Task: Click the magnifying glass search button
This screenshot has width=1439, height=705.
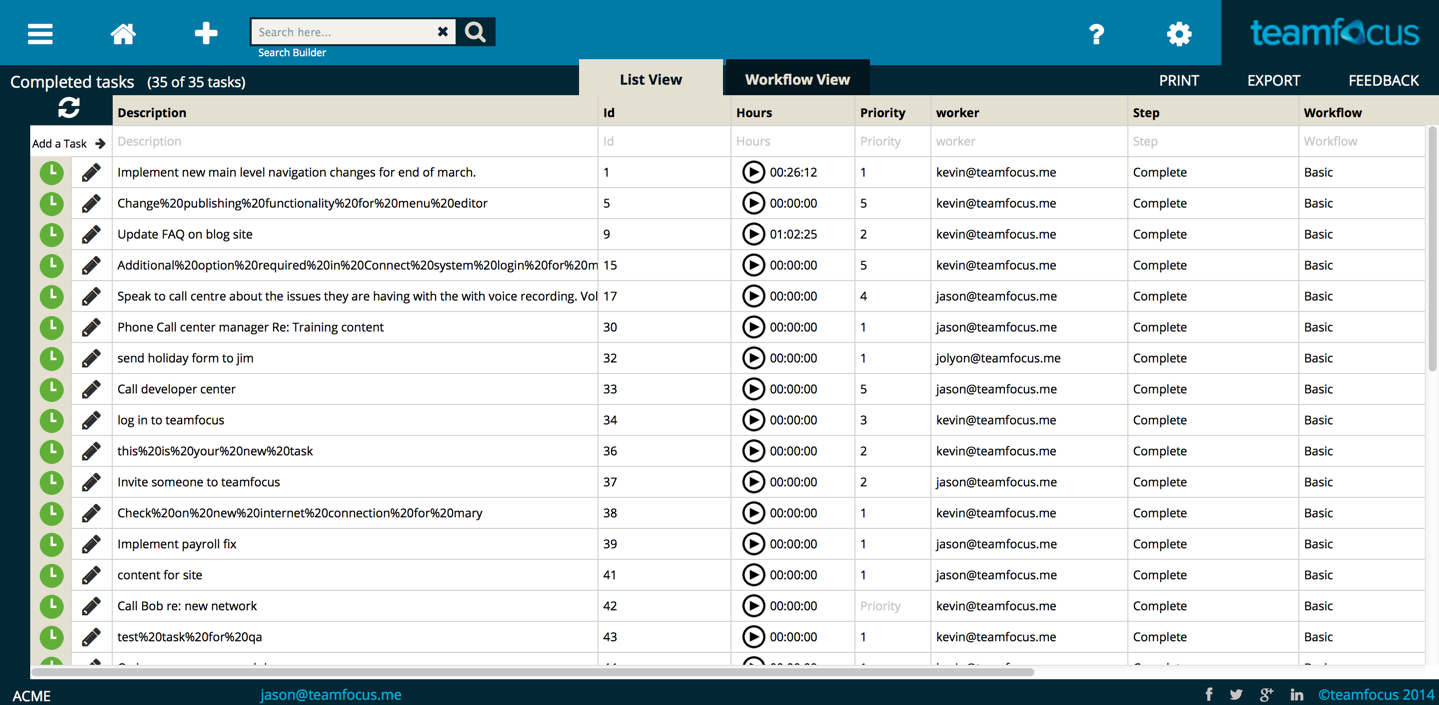Action: (476, 32)
